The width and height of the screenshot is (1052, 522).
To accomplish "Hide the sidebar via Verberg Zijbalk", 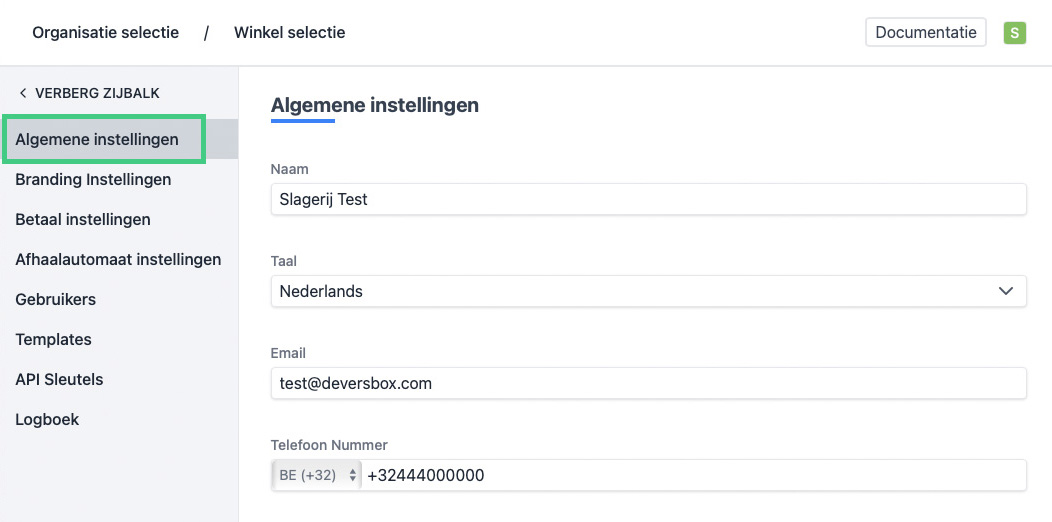I will [x=96, y=93].
